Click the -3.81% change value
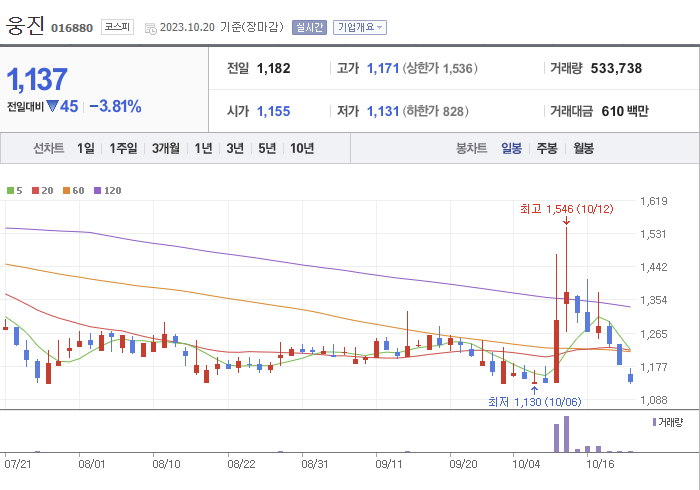 click(x=115, y=107)
